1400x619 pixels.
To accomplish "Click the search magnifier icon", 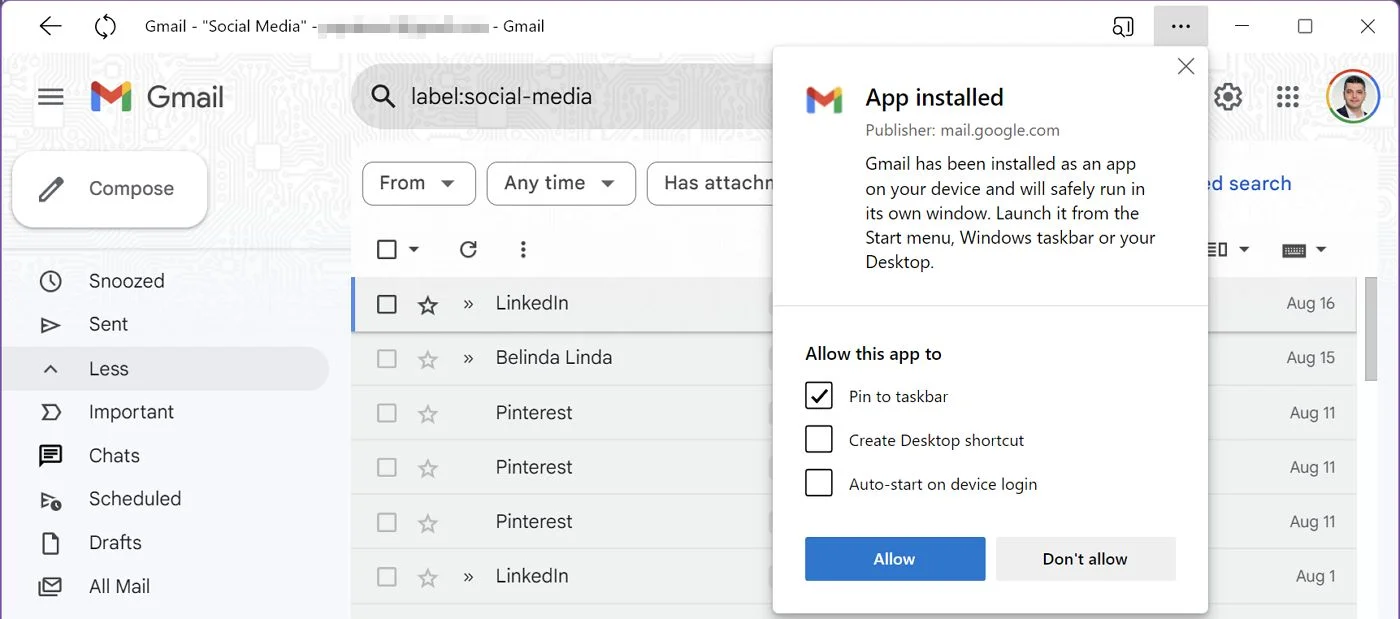I will click(x=382, y=96).
